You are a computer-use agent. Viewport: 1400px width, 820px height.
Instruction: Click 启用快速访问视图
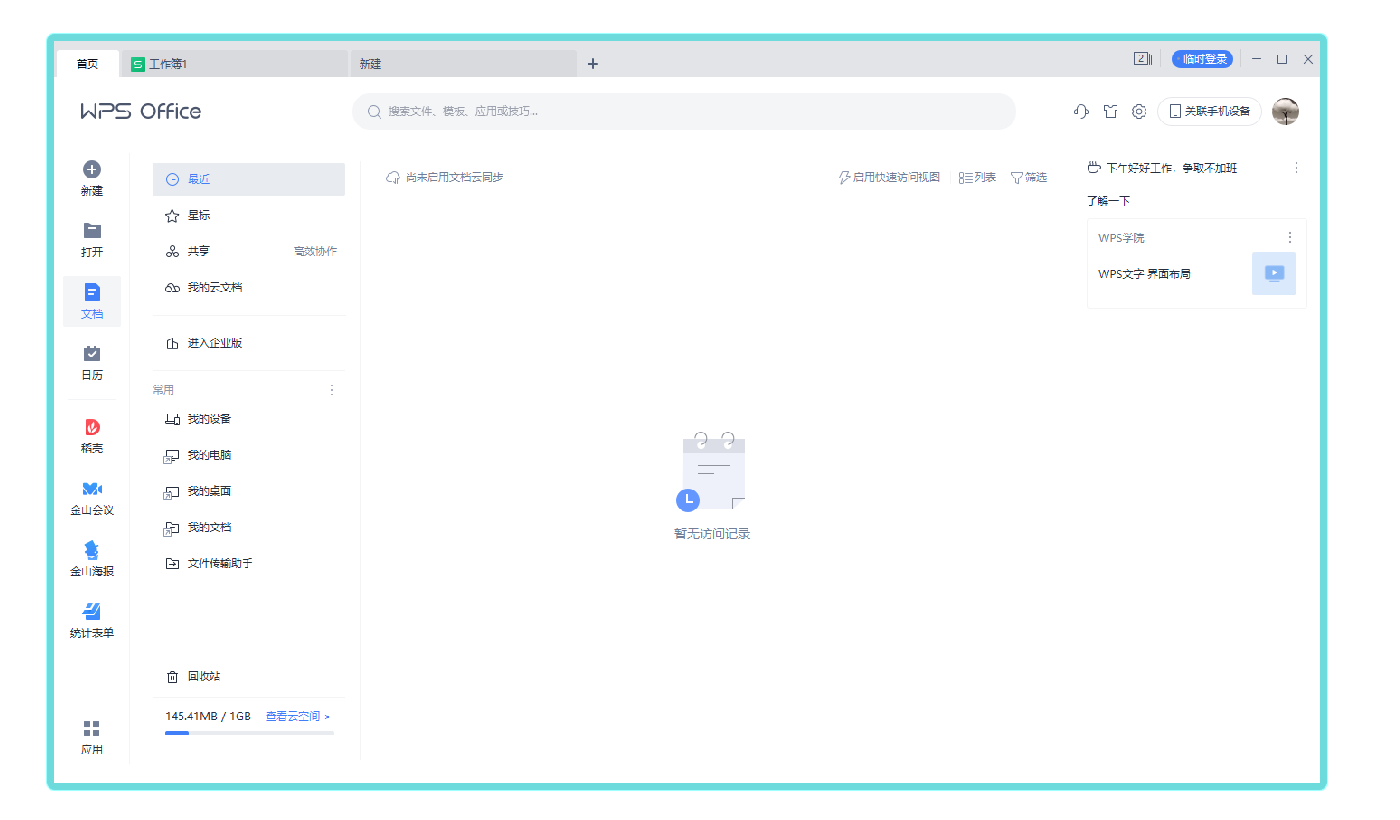point(889,177)
